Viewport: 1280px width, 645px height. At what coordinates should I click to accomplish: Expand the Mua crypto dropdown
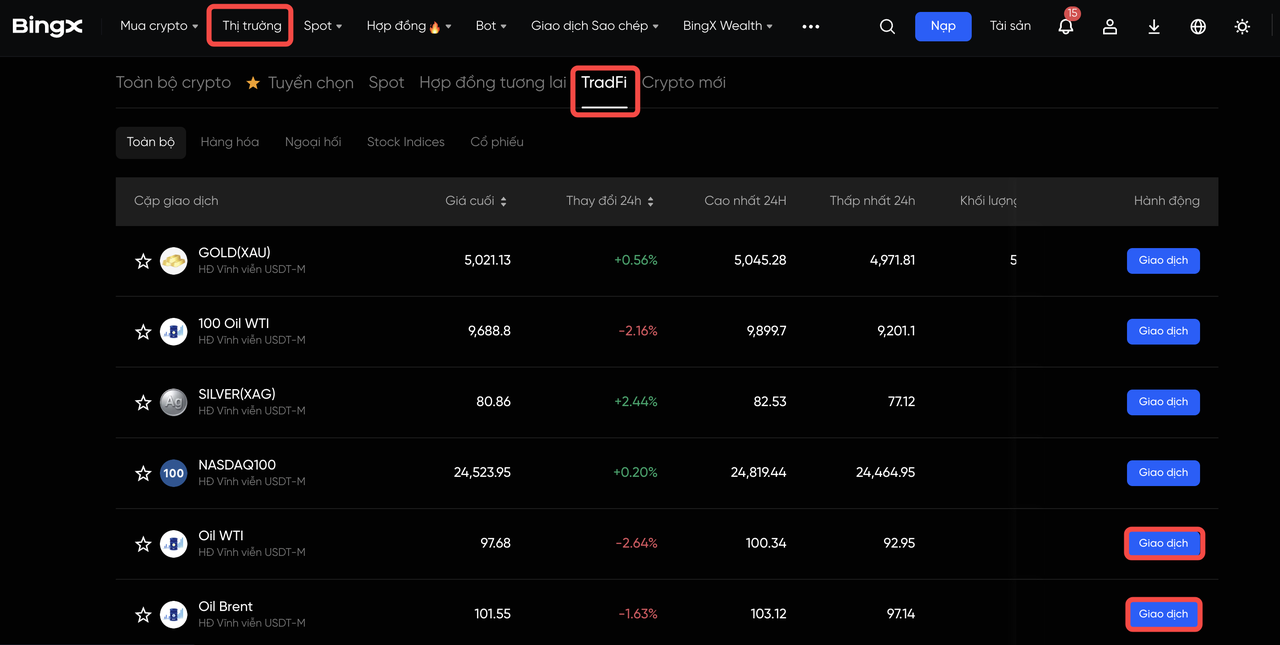(160, 26)
